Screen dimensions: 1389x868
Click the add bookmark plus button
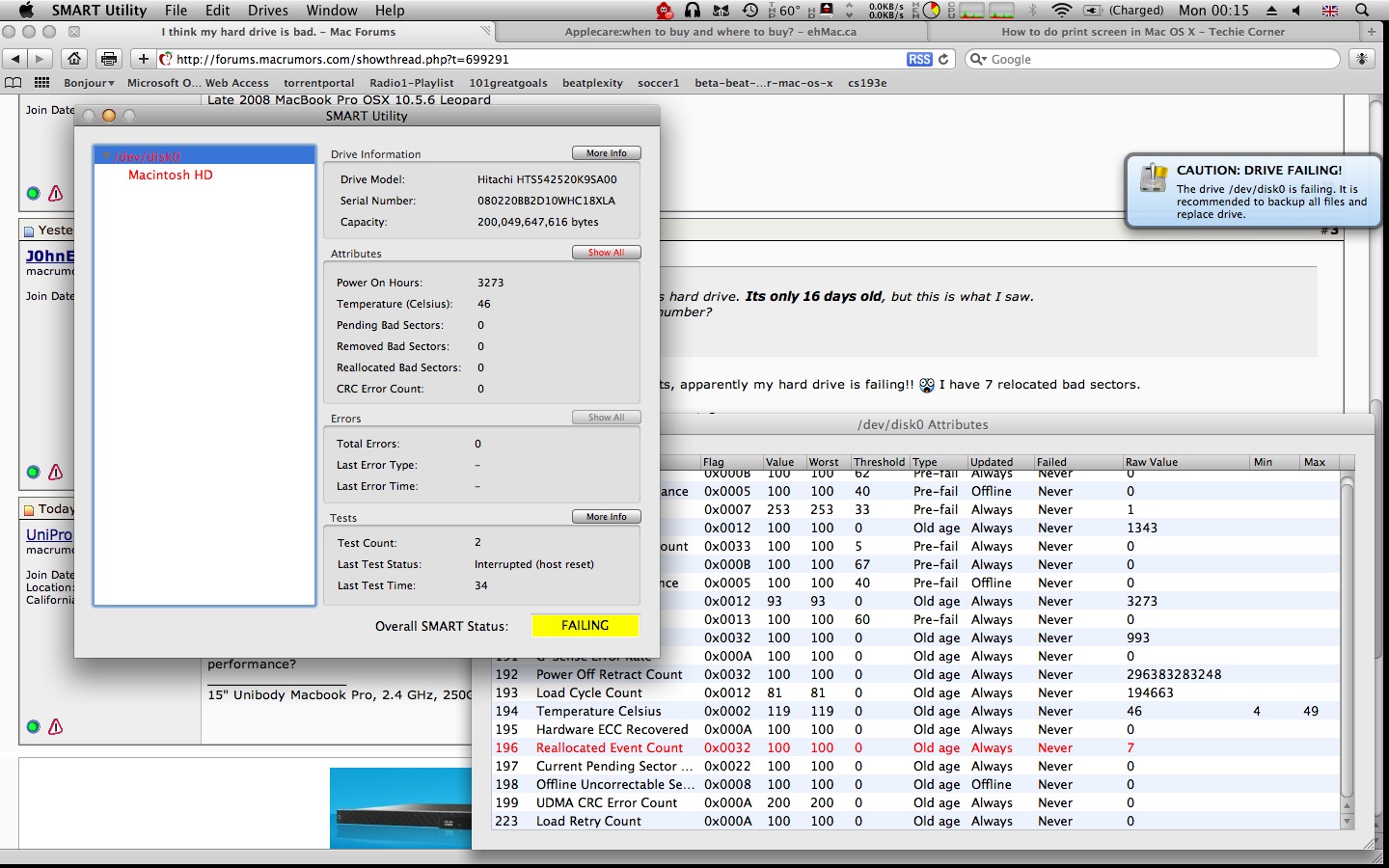coord(143,59)
